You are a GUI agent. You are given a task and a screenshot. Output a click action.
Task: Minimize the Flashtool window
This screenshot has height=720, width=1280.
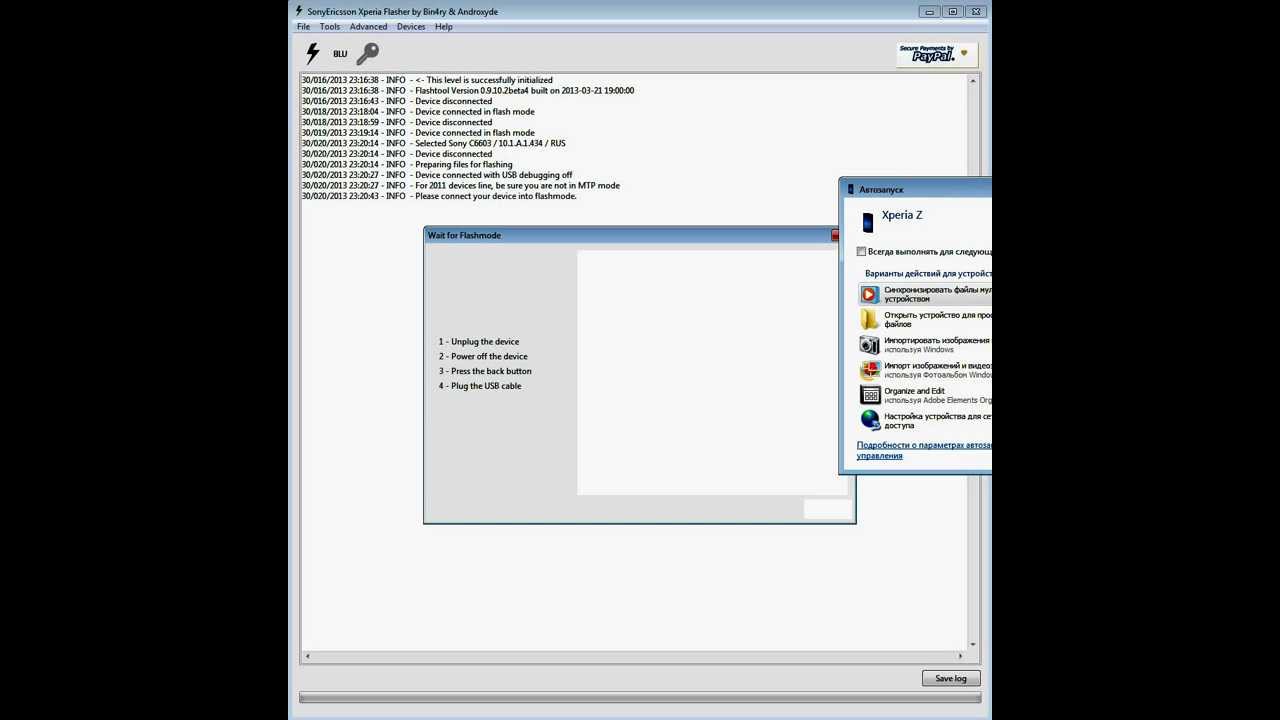pyautogui.click(x=929, y=12)
